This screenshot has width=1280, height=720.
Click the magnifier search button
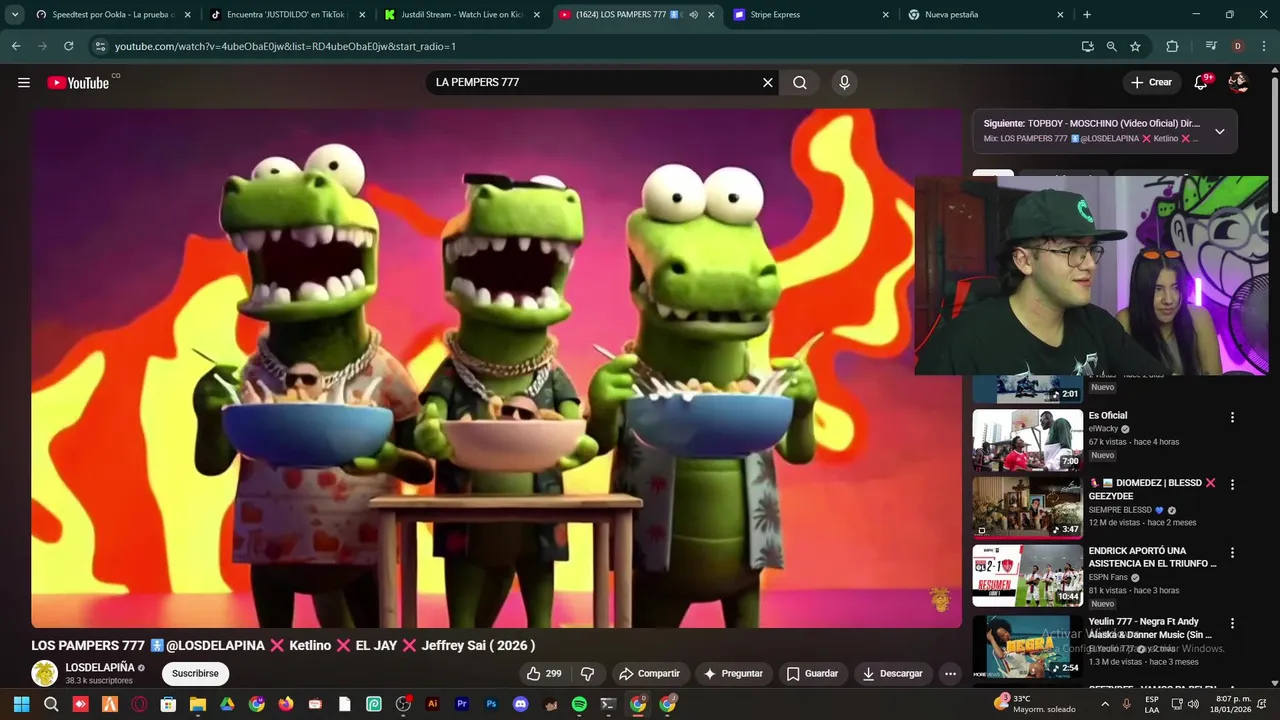coord(800,83)
